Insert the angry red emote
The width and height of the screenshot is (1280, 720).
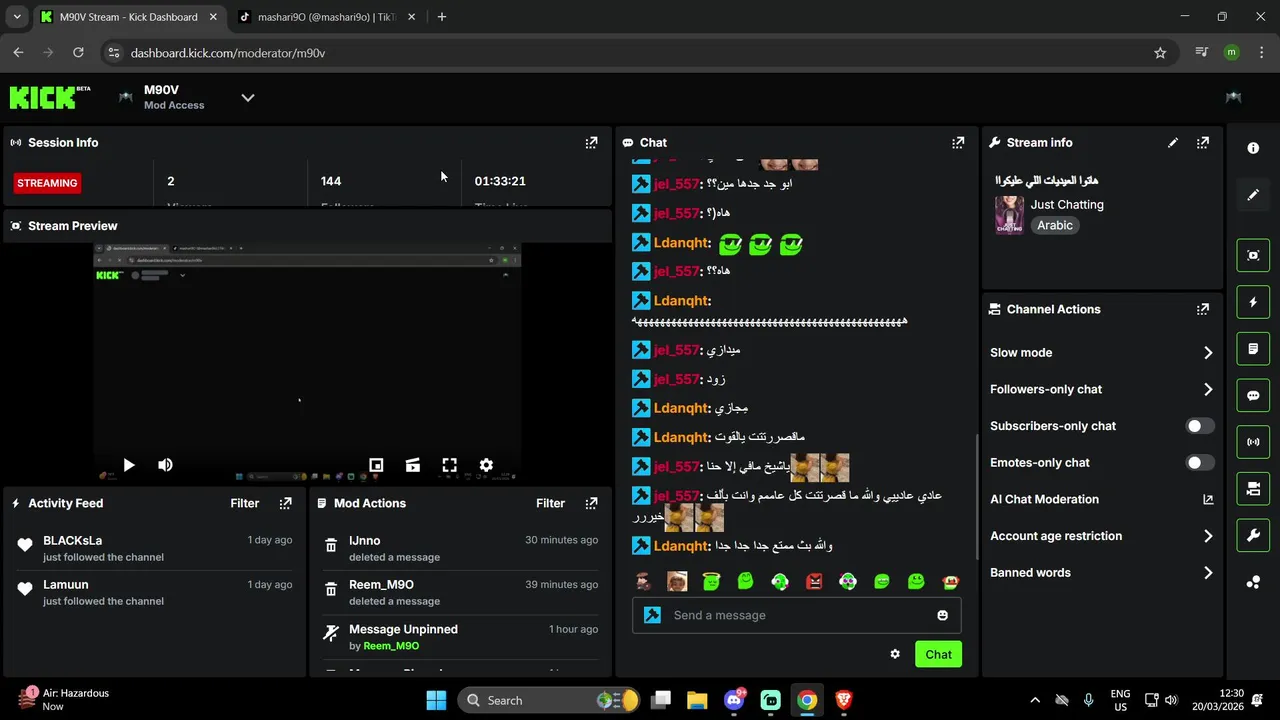tap(814, 581)
